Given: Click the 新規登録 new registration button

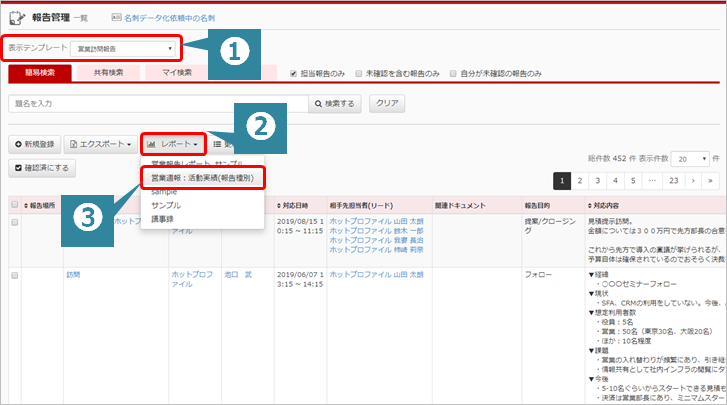Looking at the screenshot, I should pos(33,144).
